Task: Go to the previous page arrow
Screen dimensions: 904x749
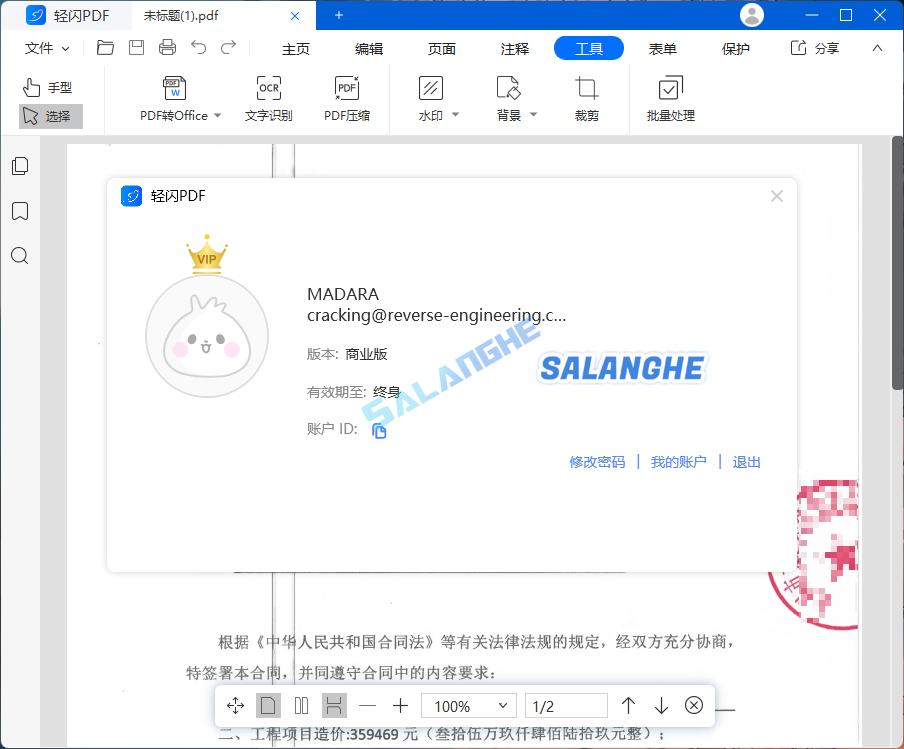Action: 628,706
